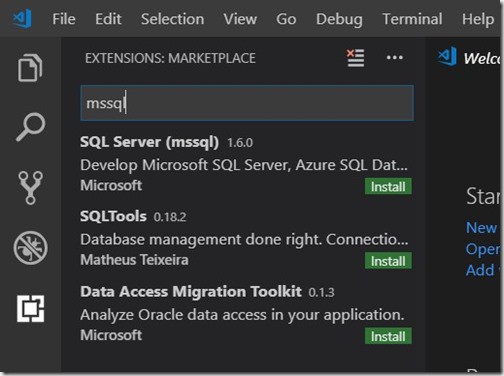This screenshot has width=504, height=376.
Task: Open the Selection menu
Action: (x=172, y=19)
